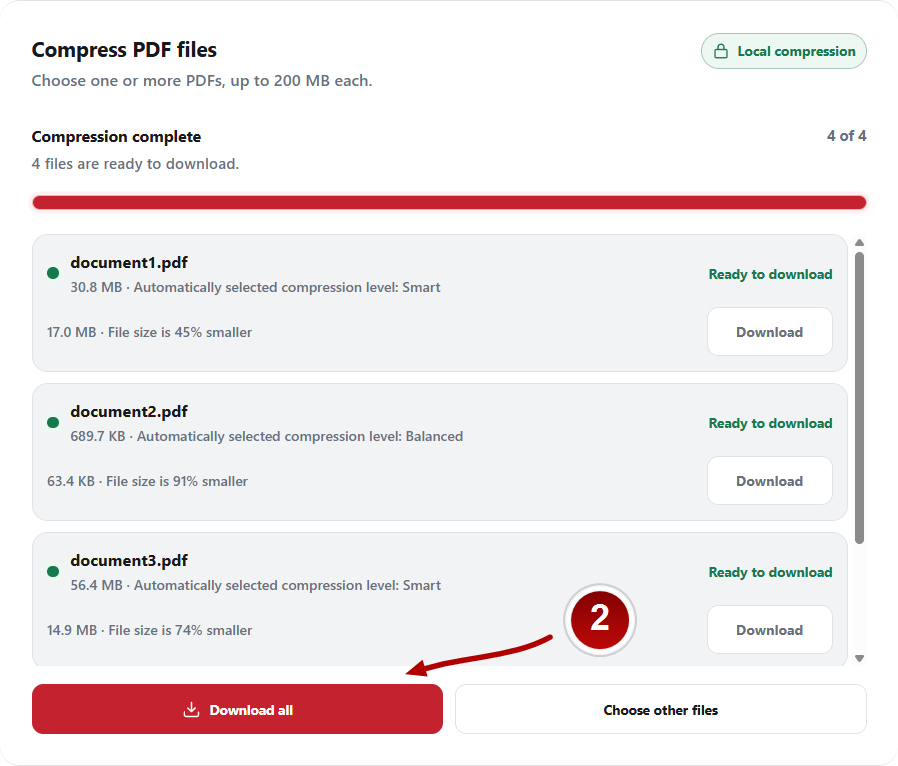Click the Compression complete heading
This screenshot has height=766, width=898.
pos(116,137)
